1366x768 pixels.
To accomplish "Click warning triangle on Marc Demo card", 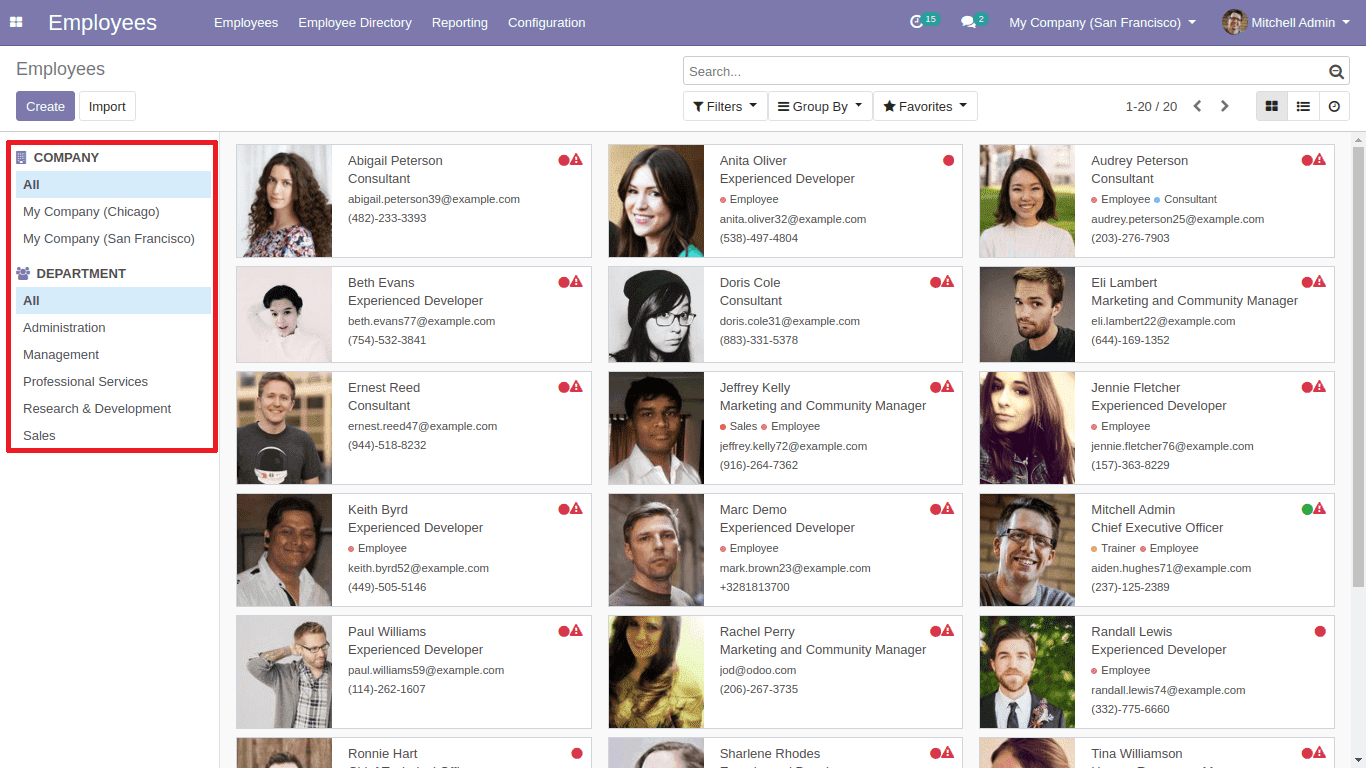I will pos(948,509).
